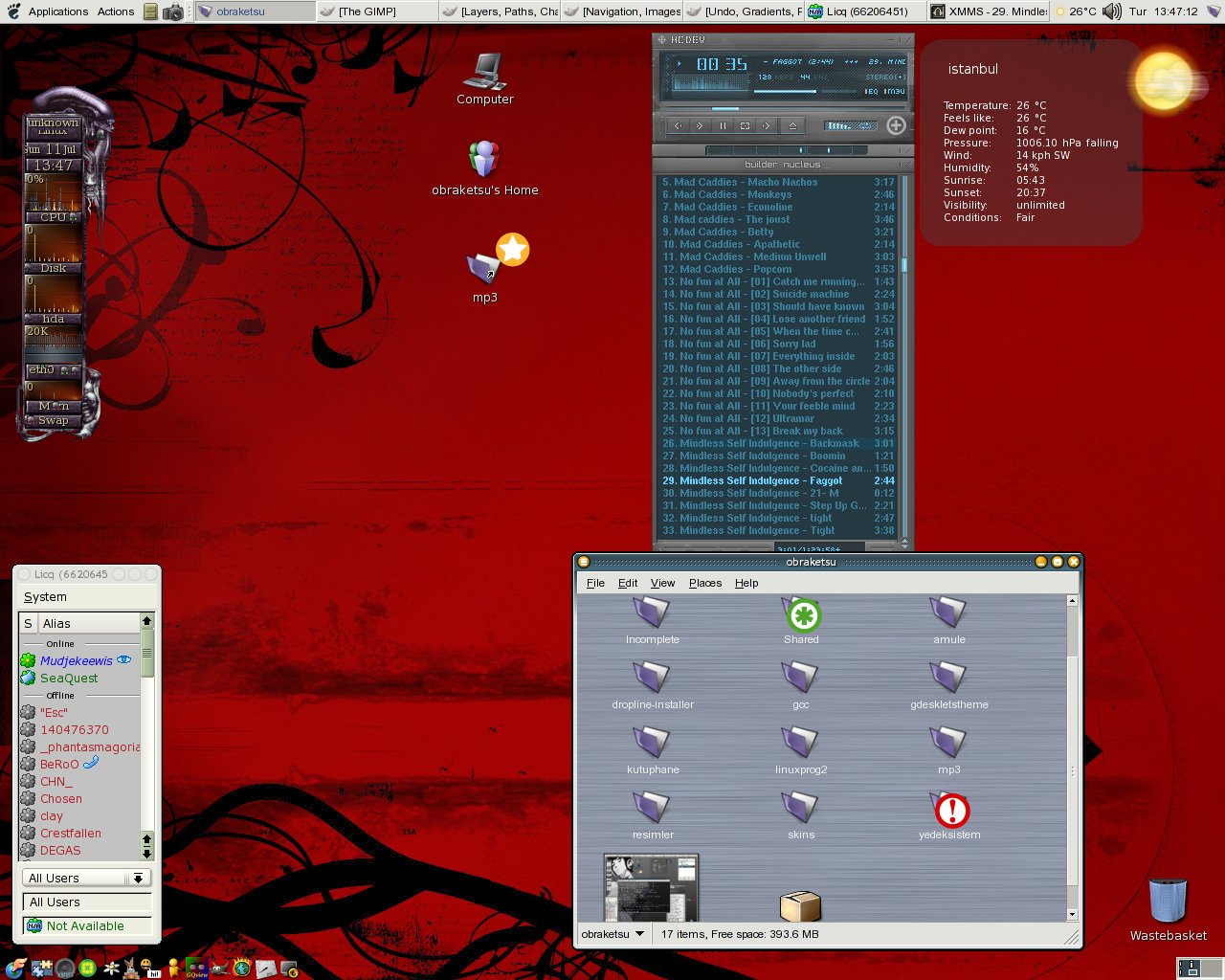
Task: Toggle the EQ button in XMMS
Action: click(x=872, y=91)
